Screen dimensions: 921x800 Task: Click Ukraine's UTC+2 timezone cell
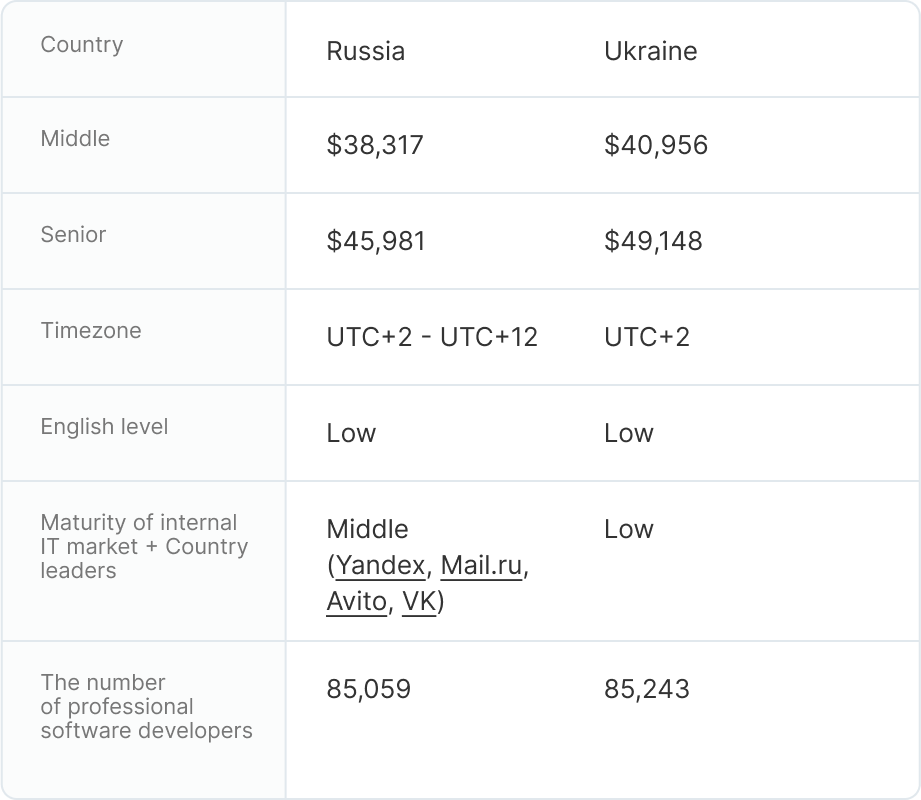pyautogui.click(x=646, y=337)
